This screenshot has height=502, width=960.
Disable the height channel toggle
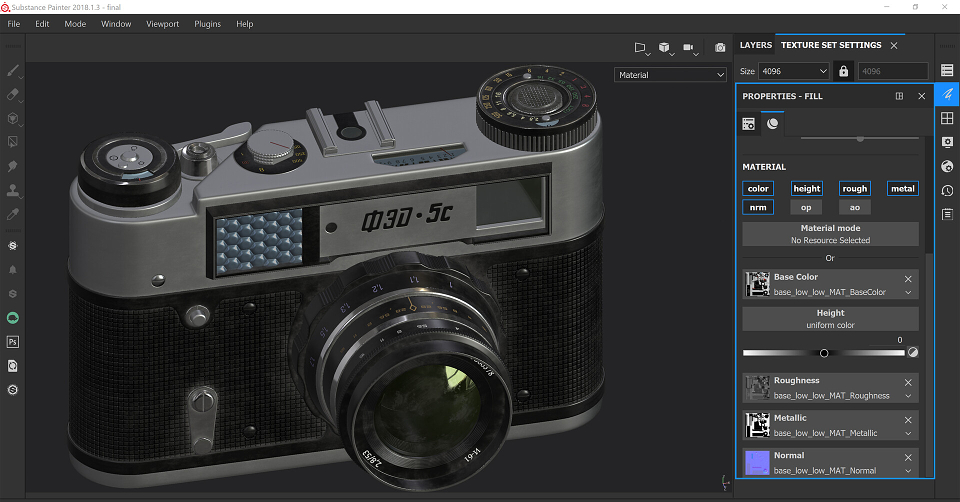click(x=806, y=189)
